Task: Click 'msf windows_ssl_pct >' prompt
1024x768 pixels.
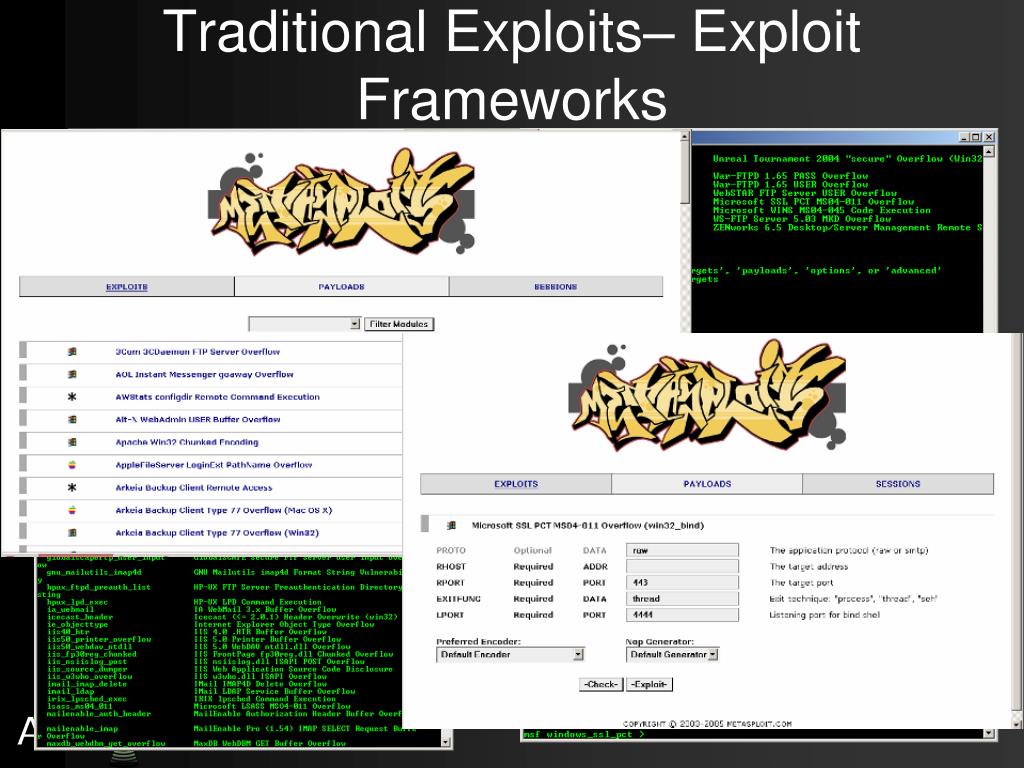Action: tap(584, 734)
